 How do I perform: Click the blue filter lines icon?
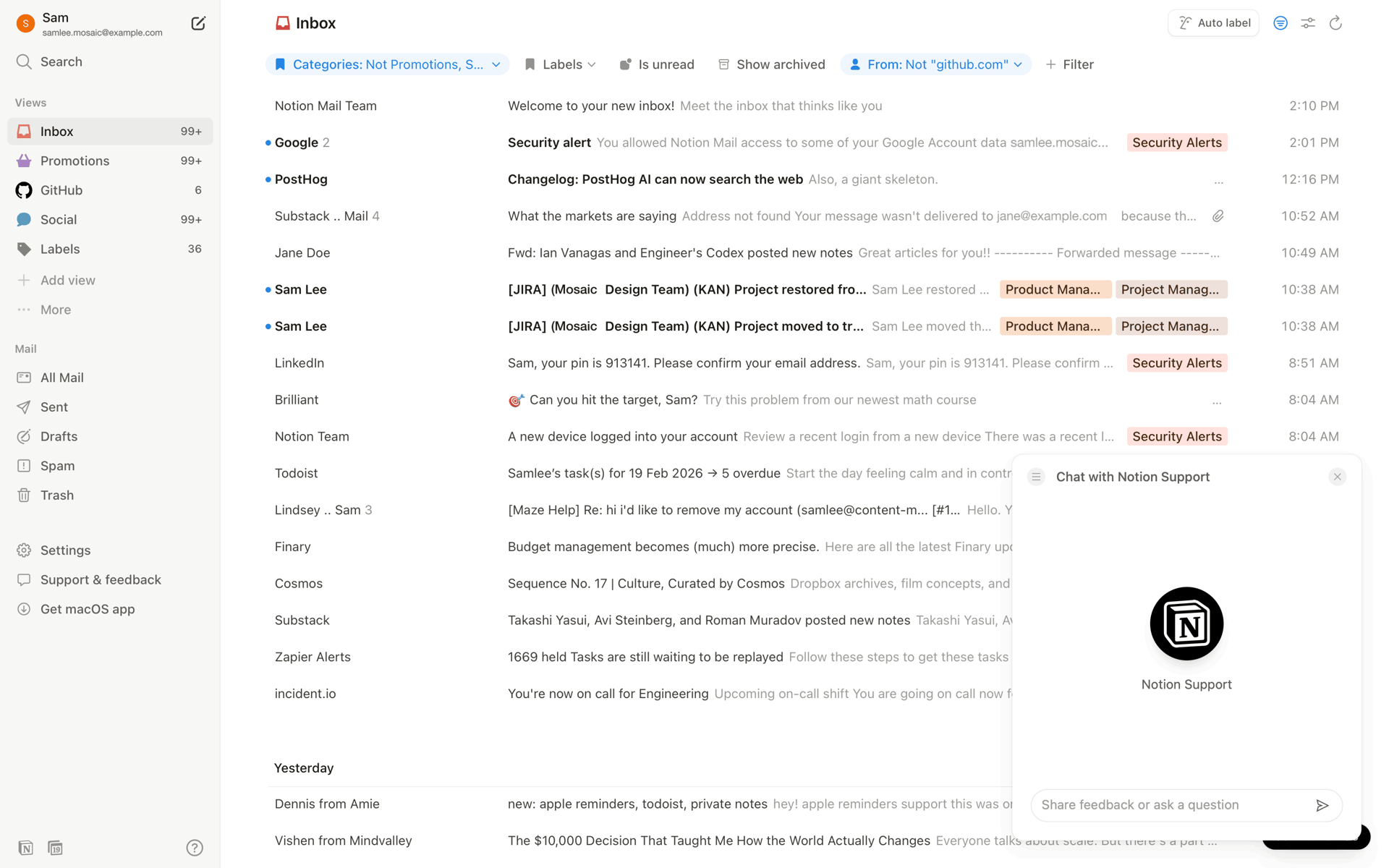1280,23
